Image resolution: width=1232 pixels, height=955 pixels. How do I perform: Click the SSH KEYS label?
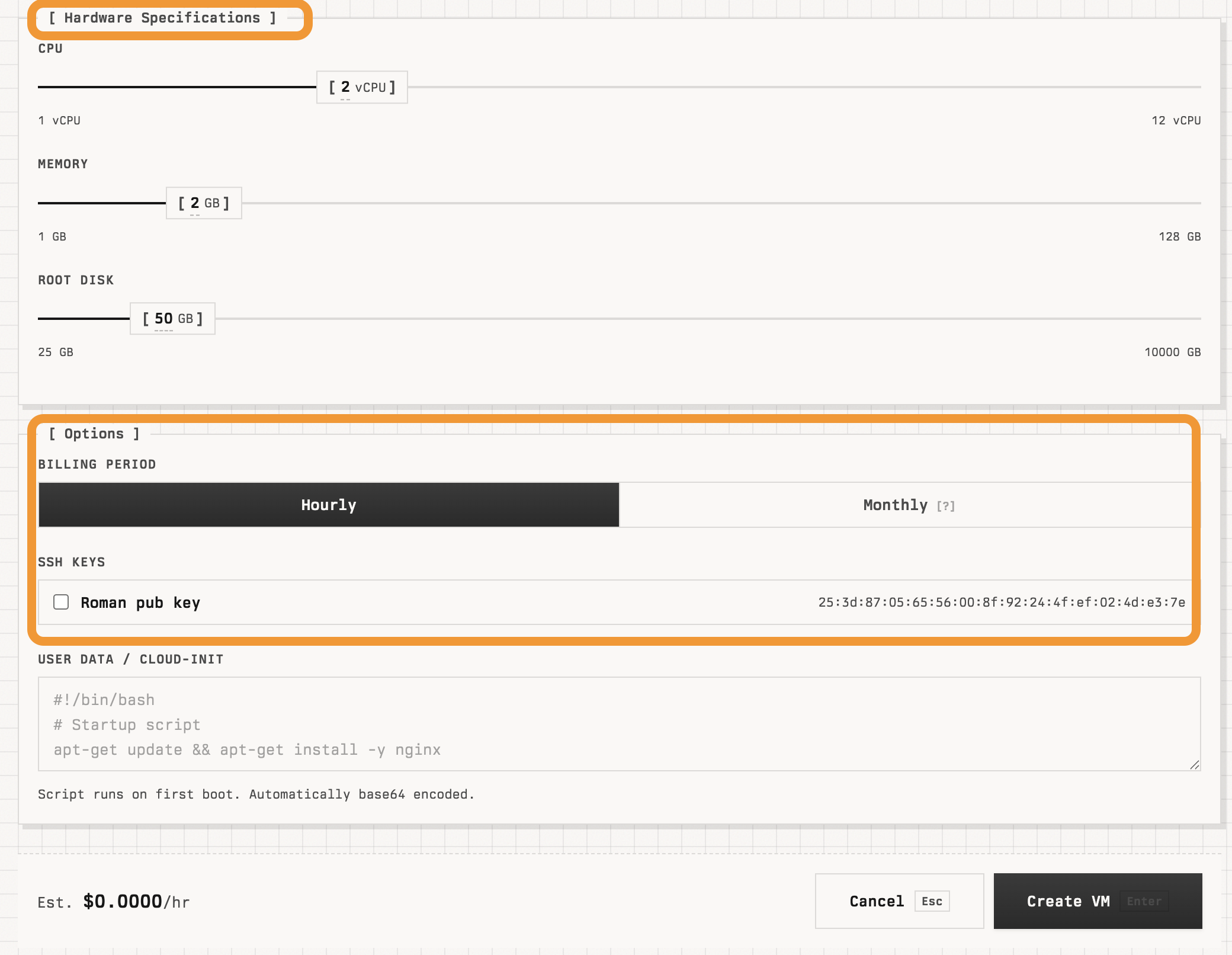pyautogui.click(x=72, y=562)
